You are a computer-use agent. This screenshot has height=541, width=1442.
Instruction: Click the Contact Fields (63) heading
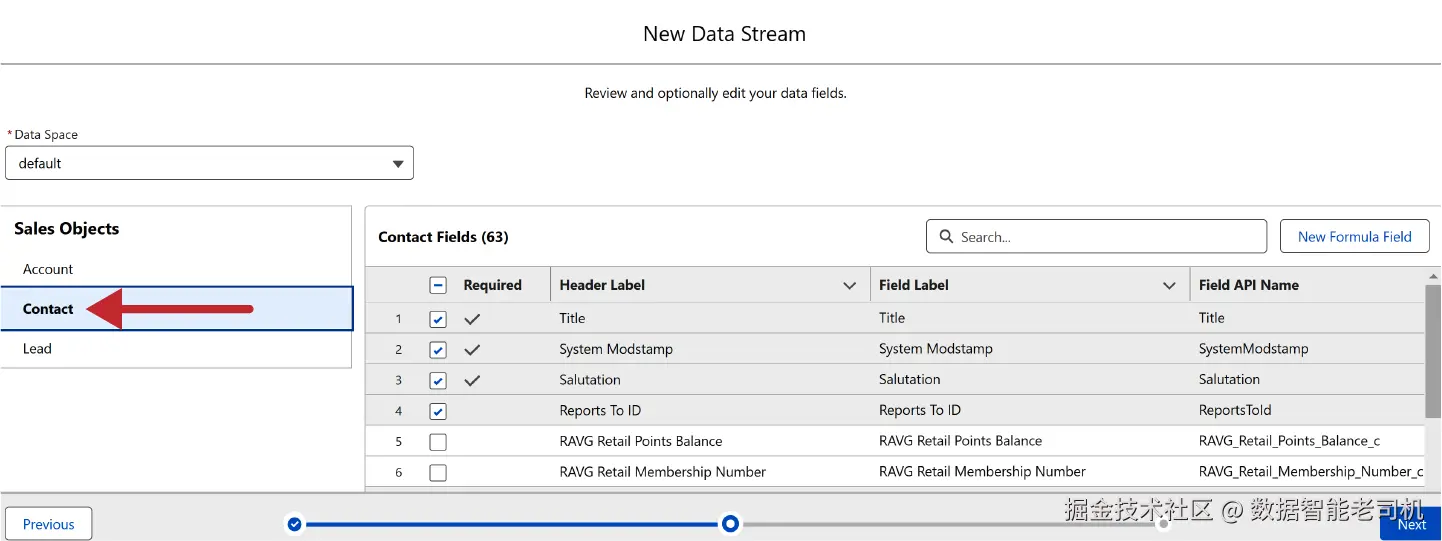pos(443,237)
